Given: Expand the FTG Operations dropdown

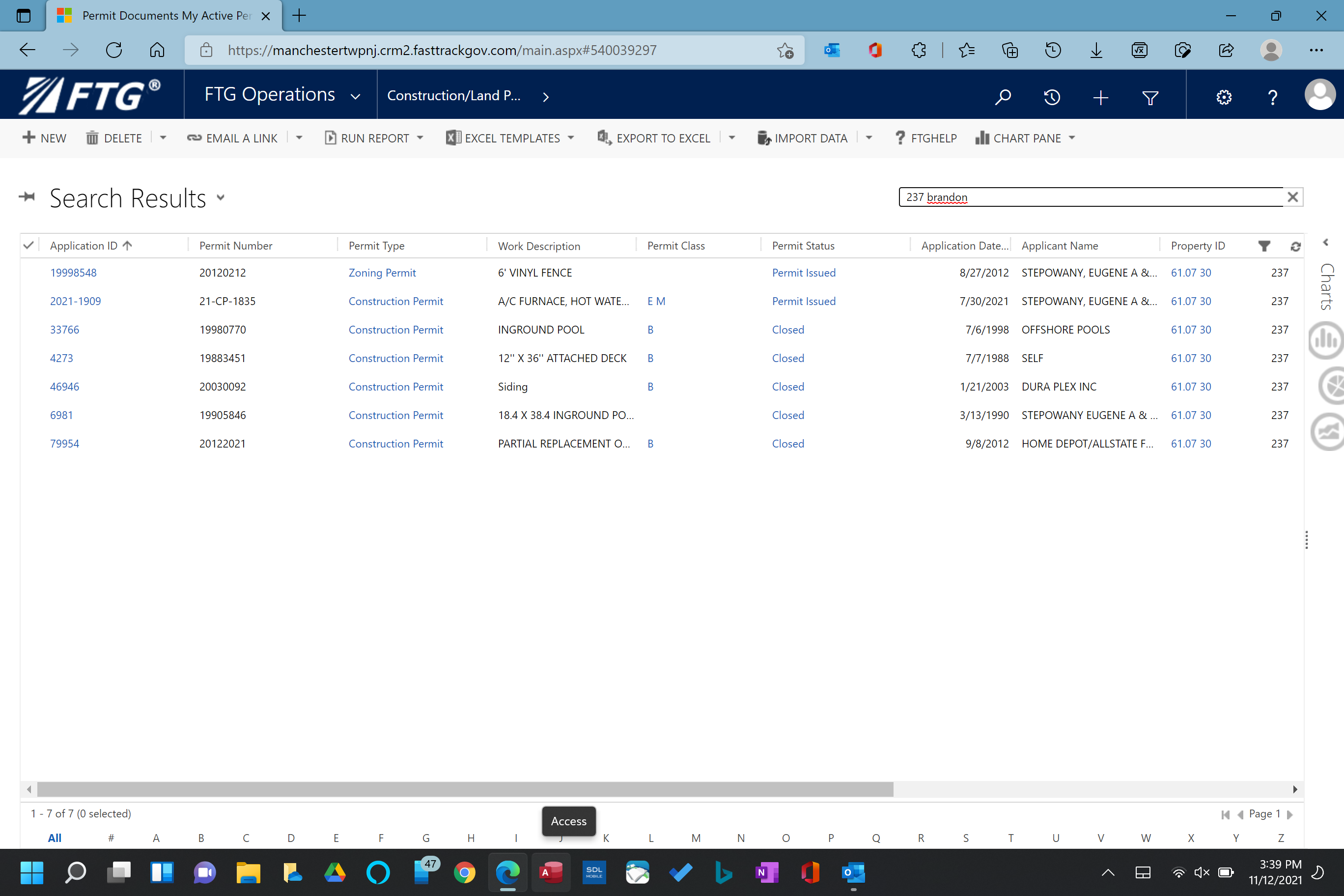Looking at the screenshot, I should pos(355,97).
